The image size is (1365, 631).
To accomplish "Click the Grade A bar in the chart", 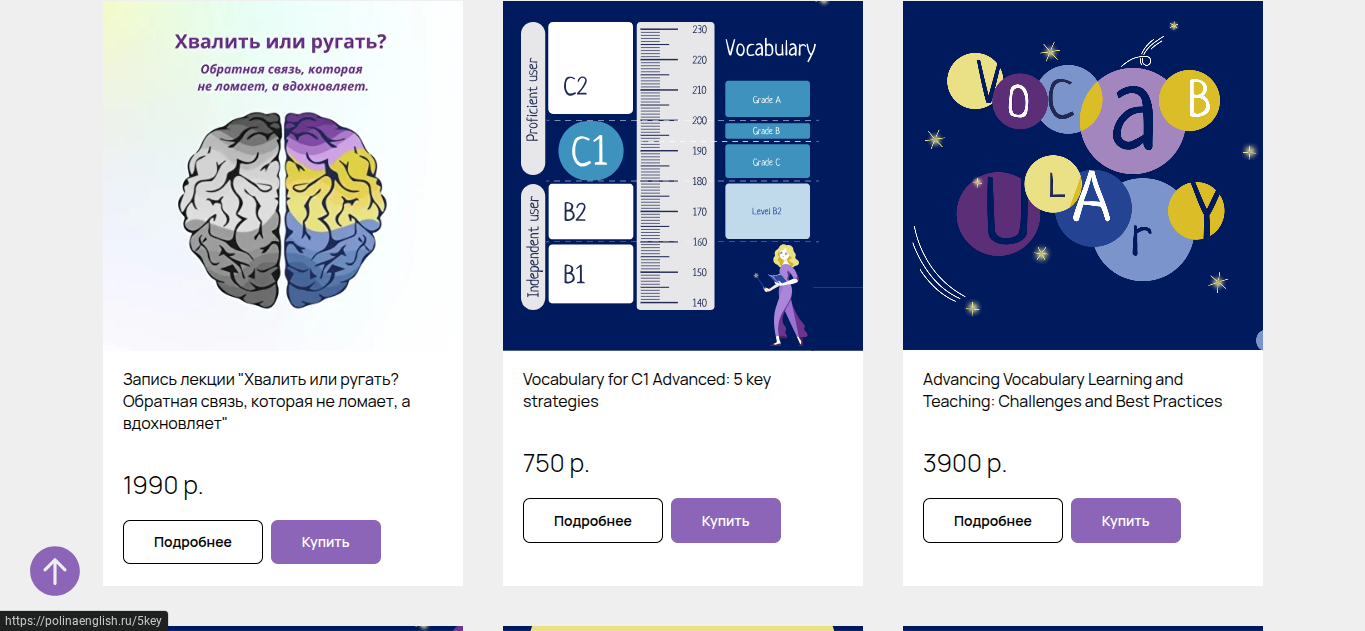I will click(767, 100).
